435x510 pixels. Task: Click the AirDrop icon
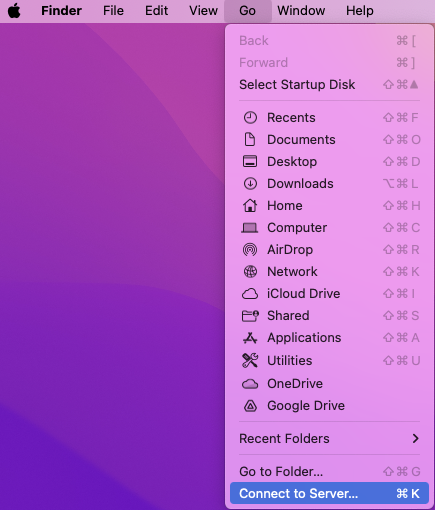click(250, 250)
